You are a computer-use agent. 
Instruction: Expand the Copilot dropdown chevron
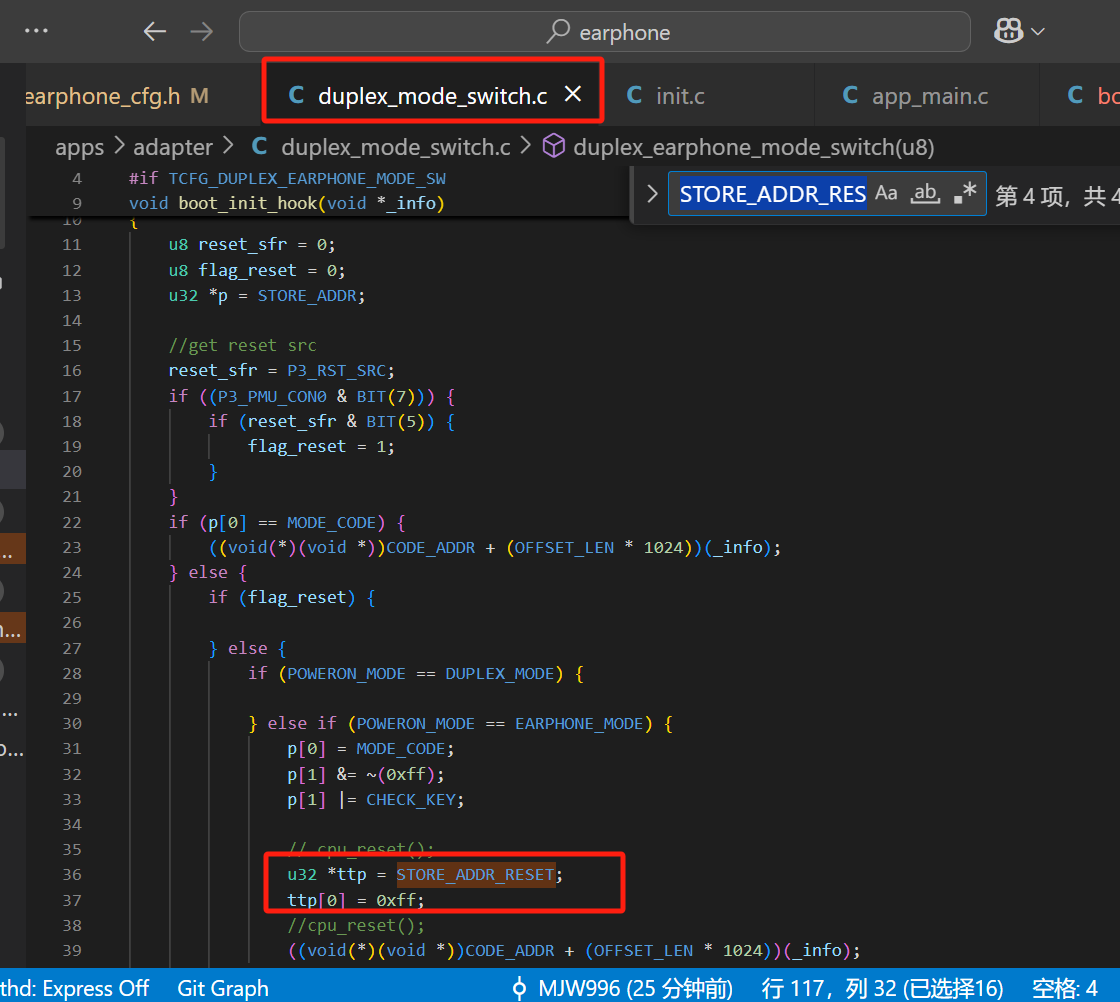[1038, 31]
